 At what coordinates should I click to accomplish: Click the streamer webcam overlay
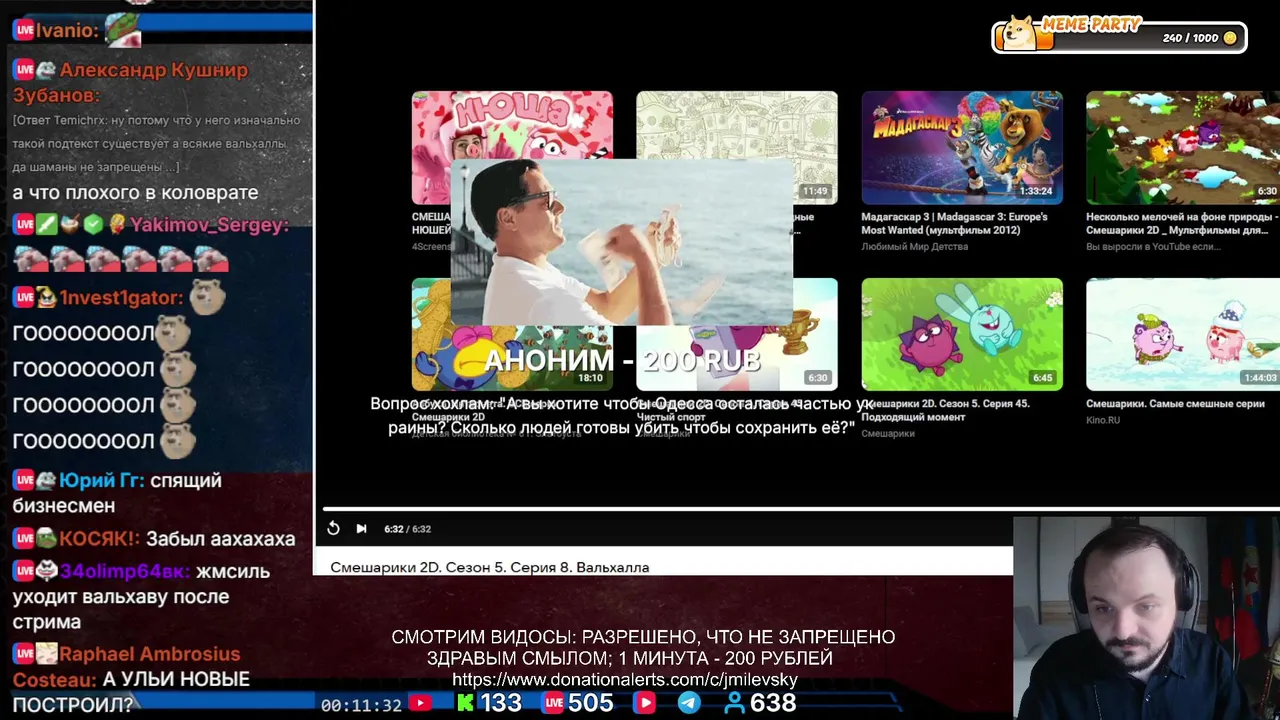1146,617
